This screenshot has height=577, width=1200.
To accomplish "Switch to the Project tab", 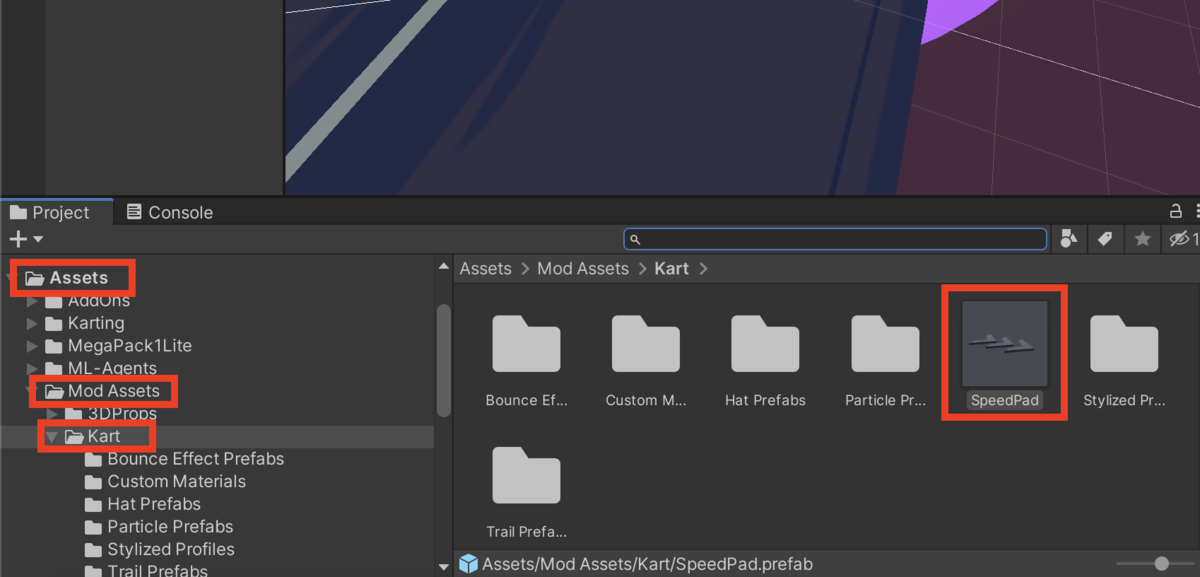I will click(50, 212).
